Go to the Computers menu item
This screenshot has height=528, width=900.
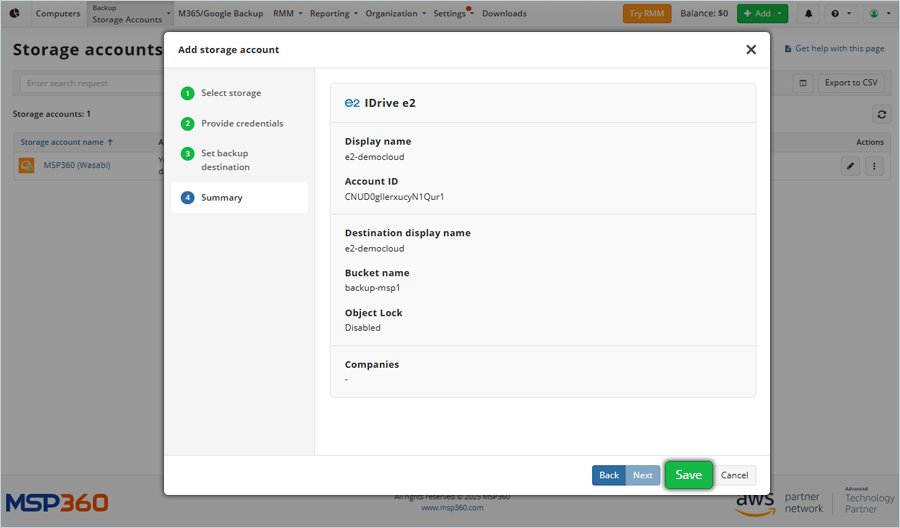tap(58, 14)
